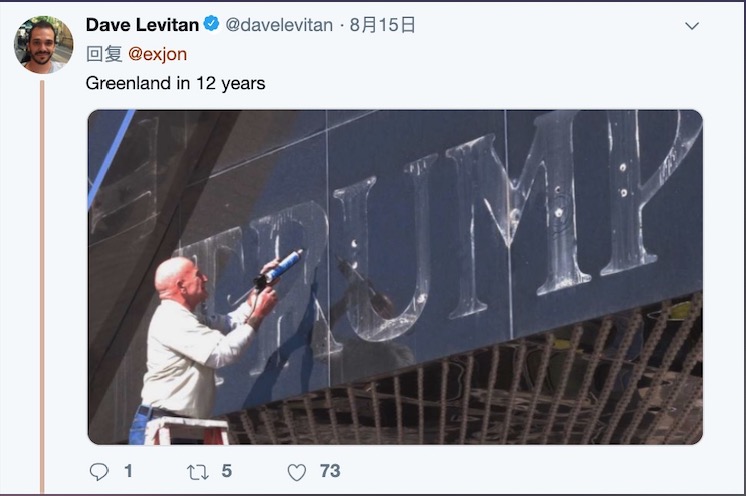Open the Dave Levitan display name link

tap(142, 25)
